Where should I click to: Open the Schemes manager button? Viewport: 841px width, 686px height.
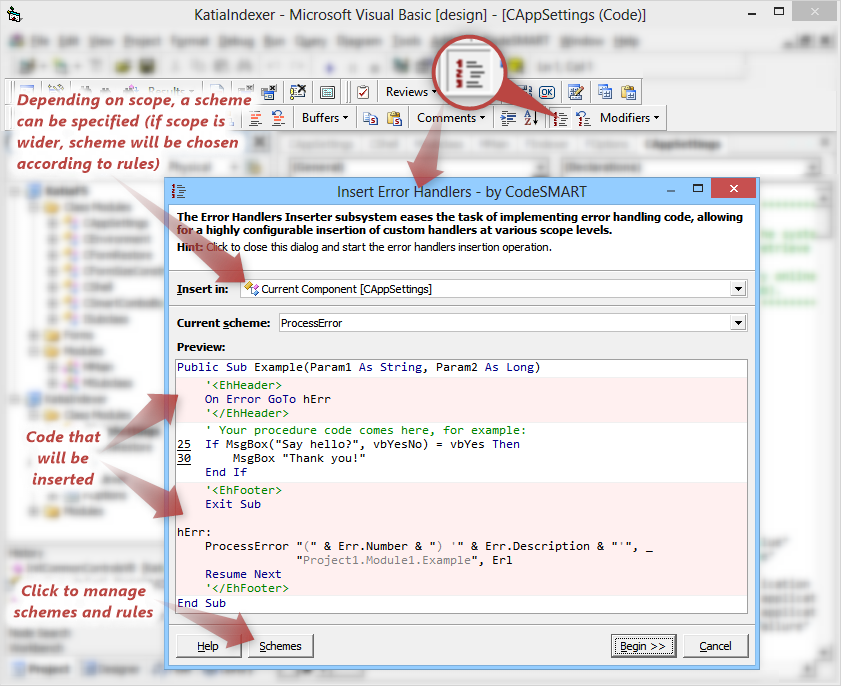coord(280,646)
